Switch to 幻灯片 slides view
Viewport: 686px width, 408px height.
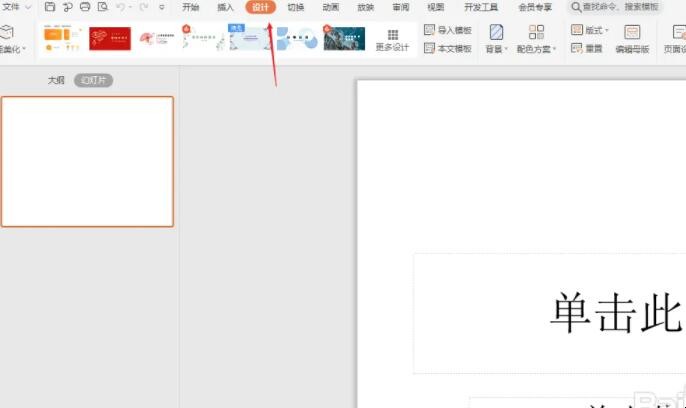click(x=93, y=80)
